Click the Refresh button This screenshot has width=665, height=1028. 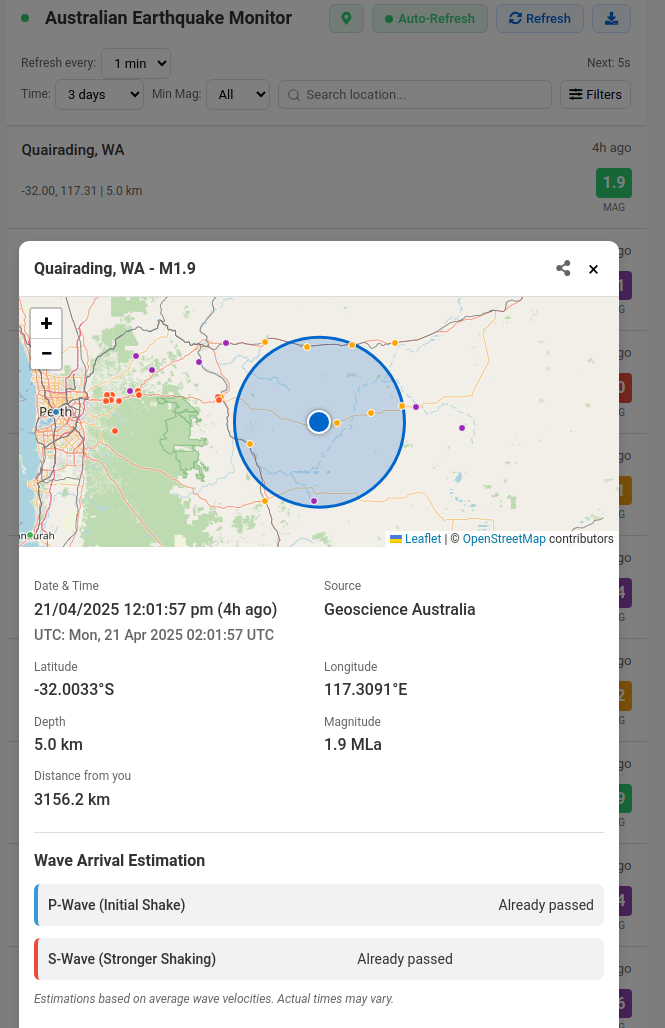pyautogui.click(x=539, y=18)
